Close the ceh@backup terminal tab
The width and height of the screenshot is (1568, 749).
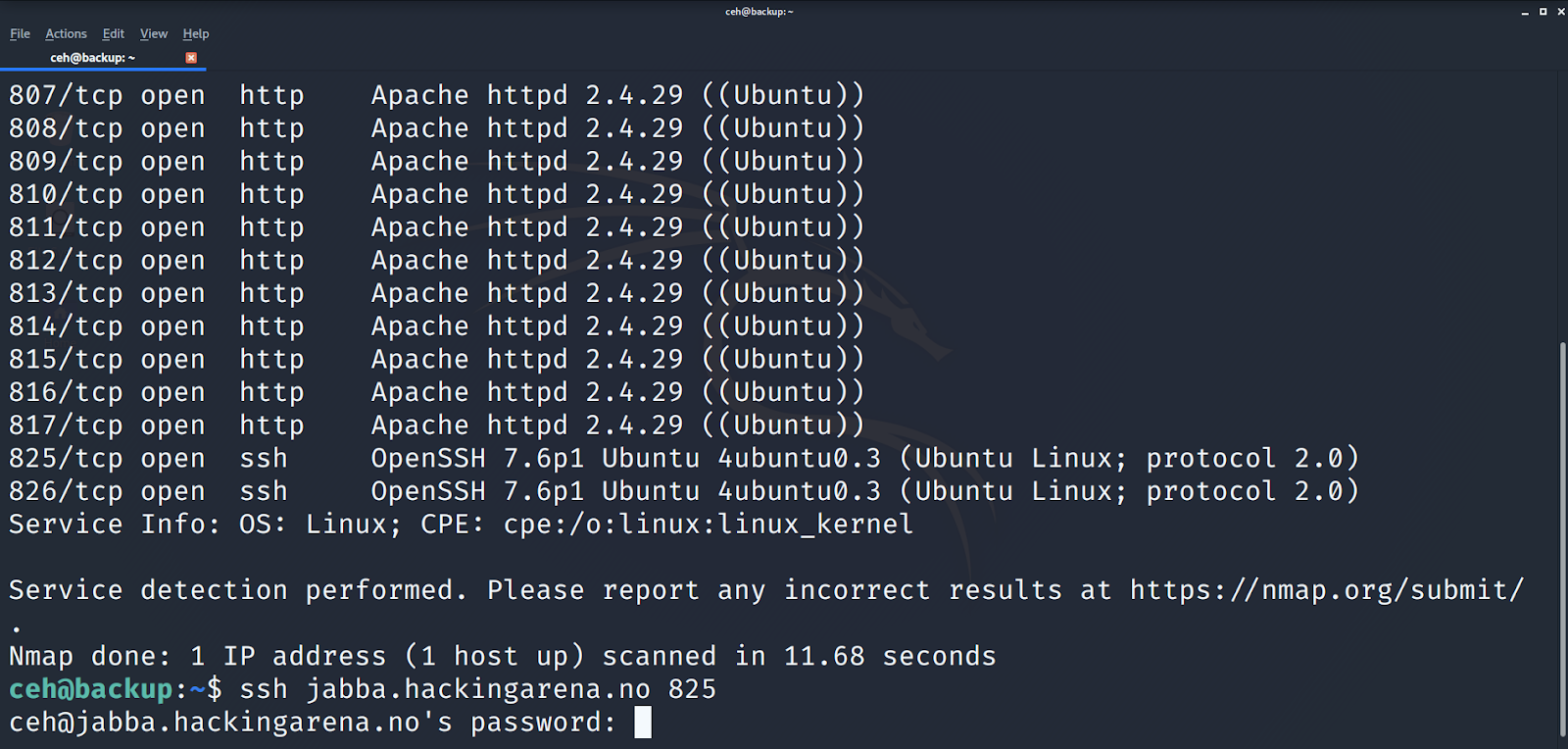(191, 58)
